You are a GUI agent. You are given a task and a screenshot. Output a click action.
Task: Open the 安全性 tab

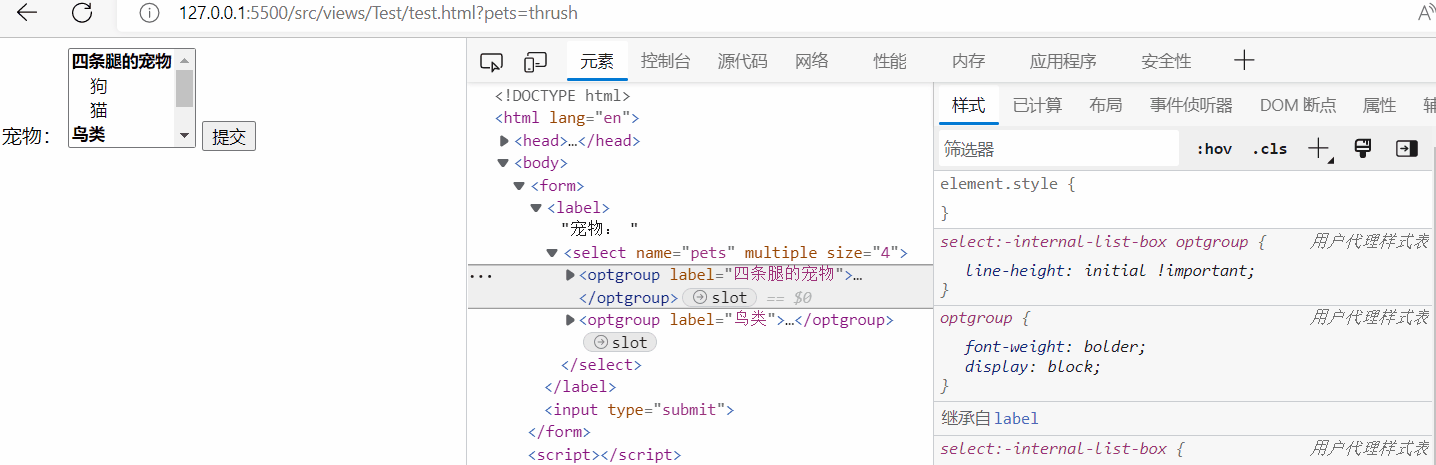(1166, 61)
